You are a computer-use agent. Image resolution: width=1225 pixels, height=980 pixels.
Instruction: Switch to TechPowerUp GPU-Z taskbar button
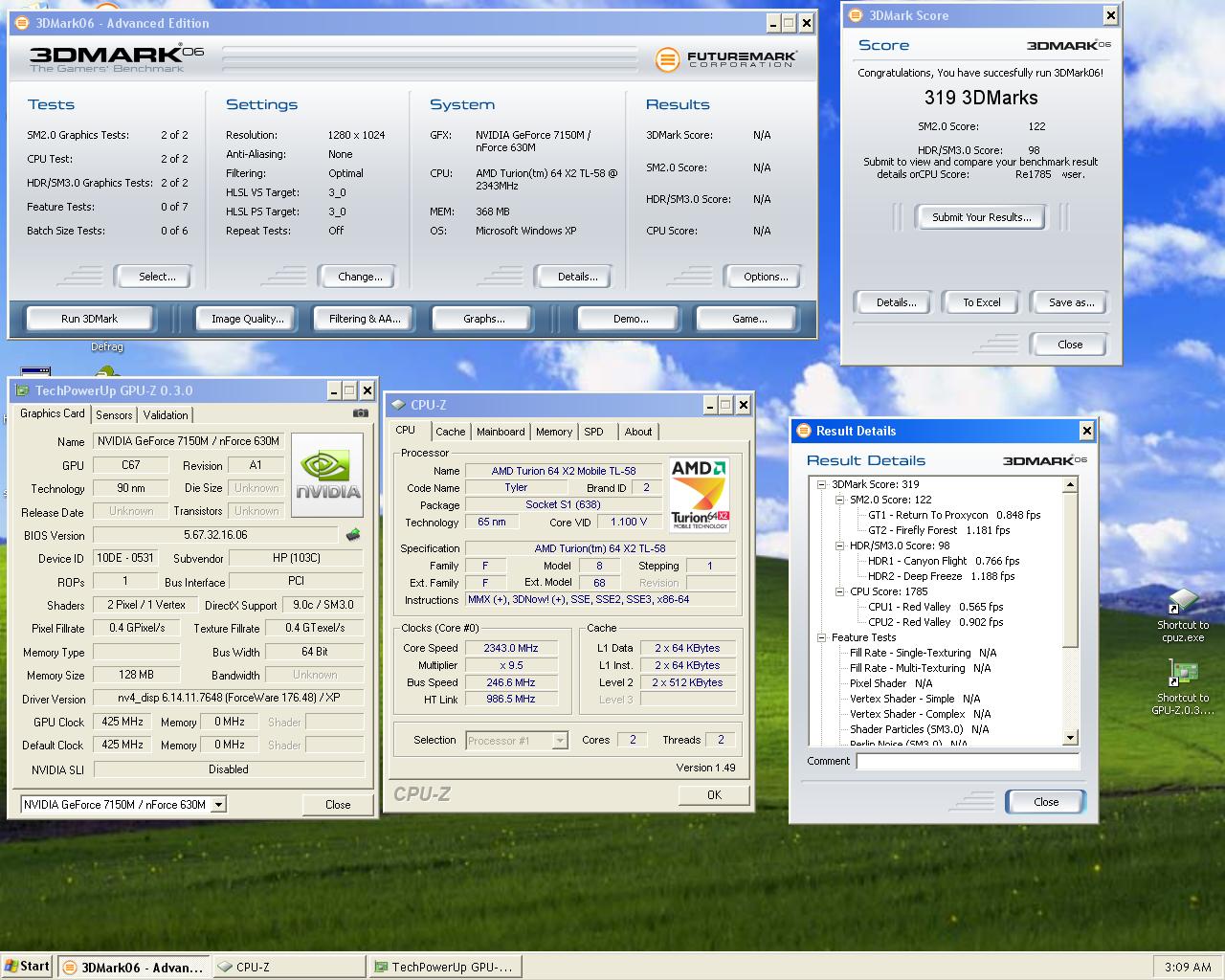[x=444, y=968]
